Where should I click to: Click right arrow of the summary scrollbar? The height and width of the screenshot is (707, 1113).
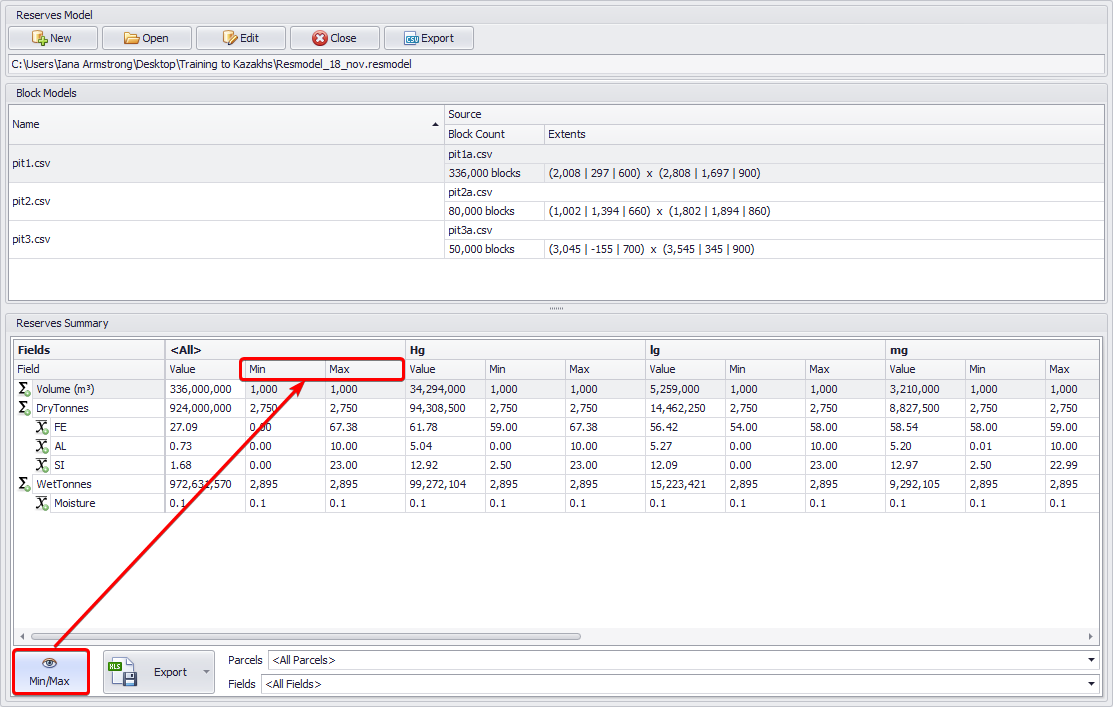coord(1091,636)
